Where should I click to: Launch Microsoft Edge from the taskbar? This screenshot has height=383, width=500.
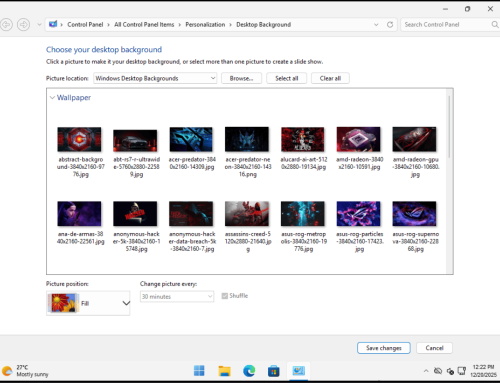point(249,371)
